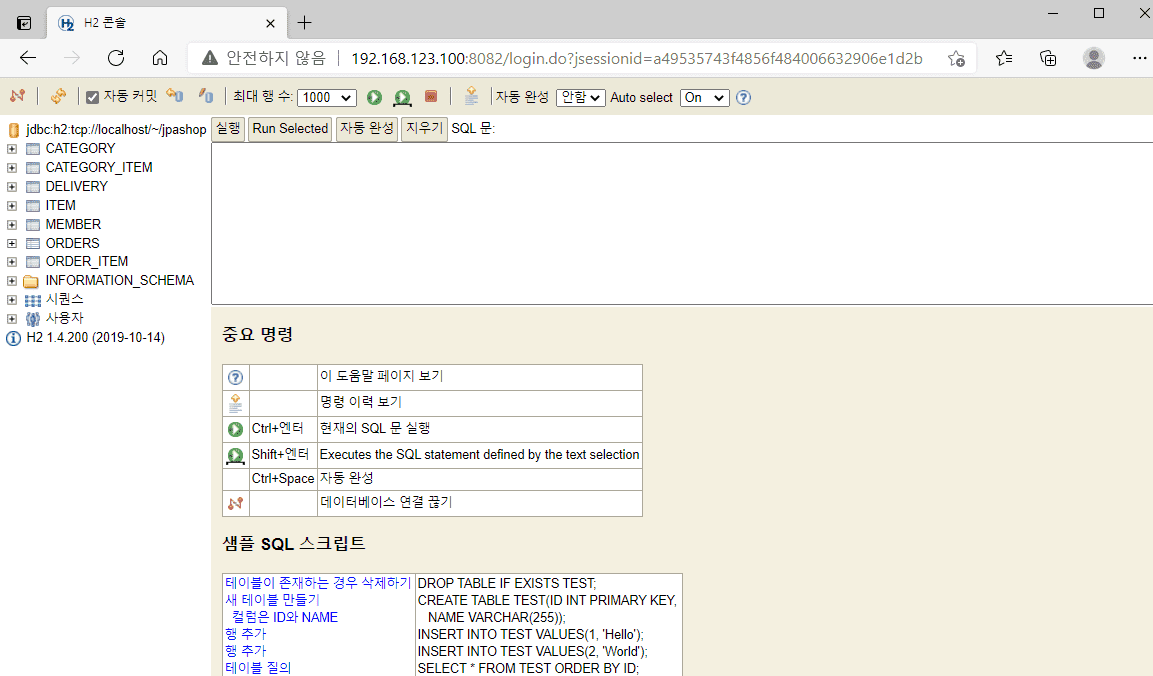Click the INFORMATION_SCHEMA folder icon
This screenshot has width=1153, height=676.
[x=31, y=281]
